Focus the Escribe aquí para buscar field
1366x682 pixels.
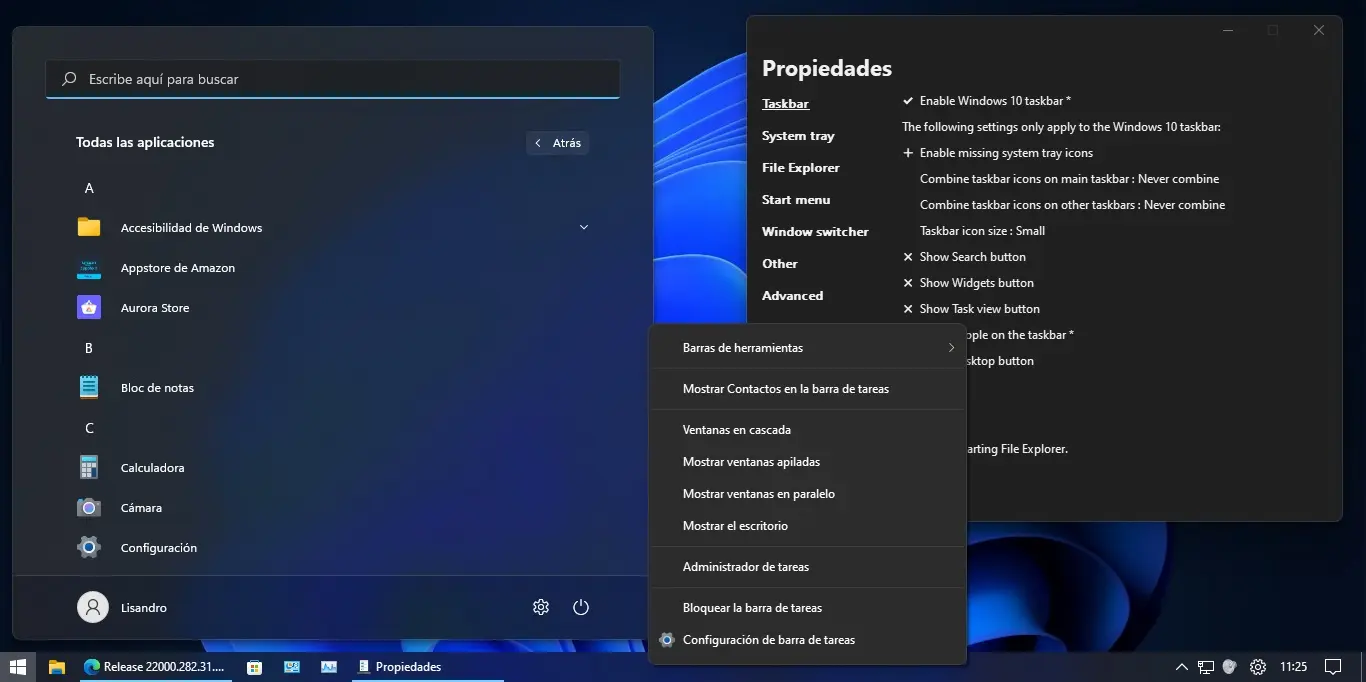click(x=332, y=79)
